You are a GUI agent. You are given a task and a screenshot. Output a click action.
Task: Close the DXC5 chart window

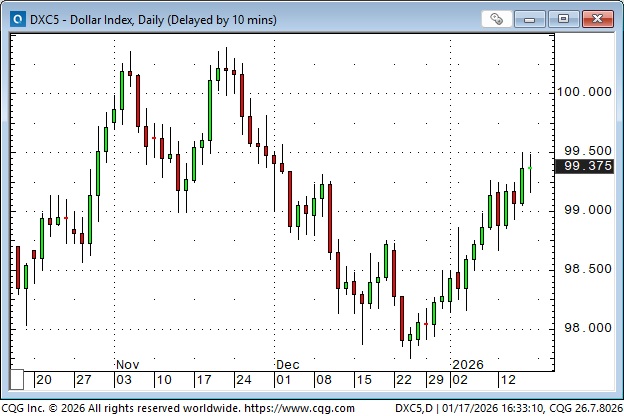pyautogui.click(x=596, y=18)
